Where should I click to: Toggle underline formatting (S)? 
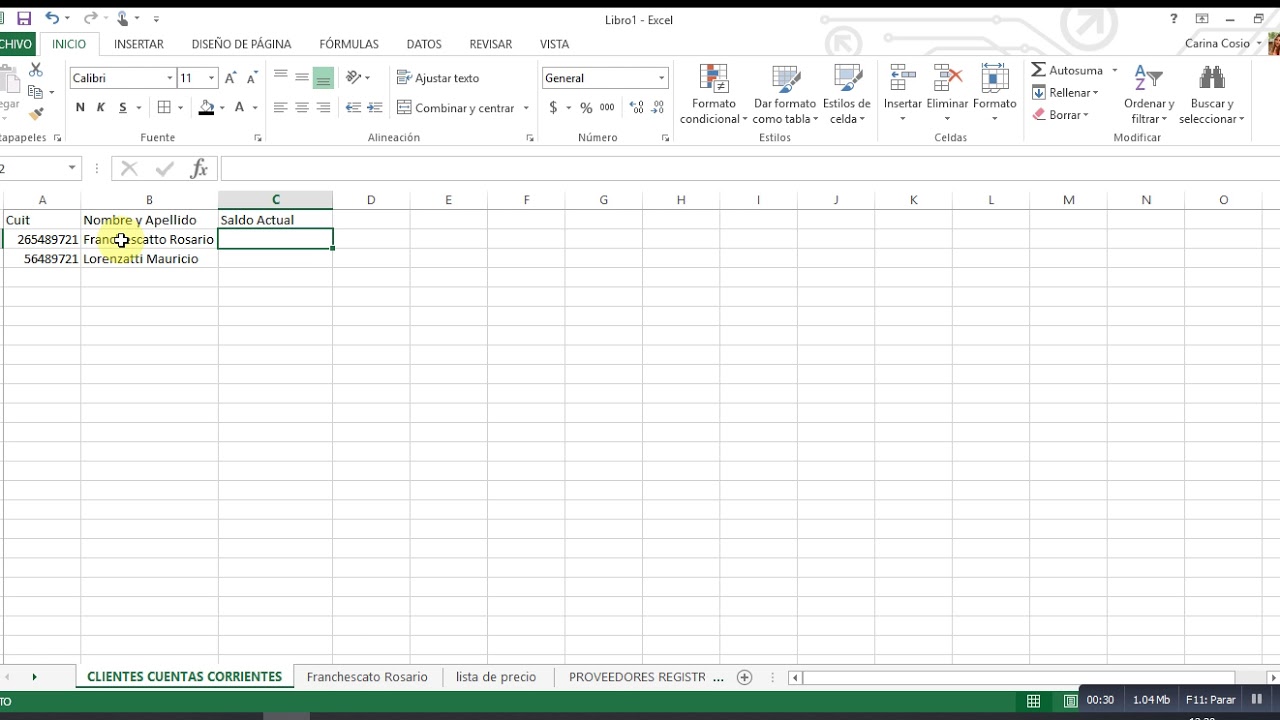tap(123, 108)
